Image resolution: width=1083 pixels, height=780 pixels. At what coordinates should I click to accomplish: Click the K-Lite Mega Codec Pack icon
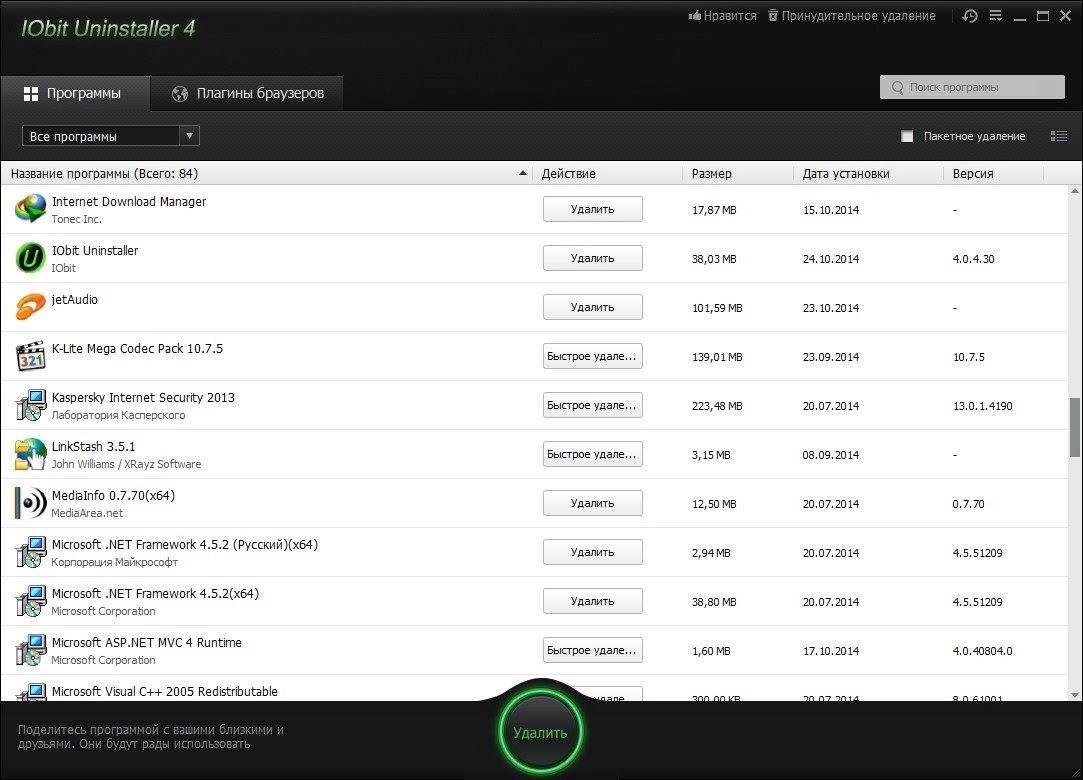pos(30,356)
